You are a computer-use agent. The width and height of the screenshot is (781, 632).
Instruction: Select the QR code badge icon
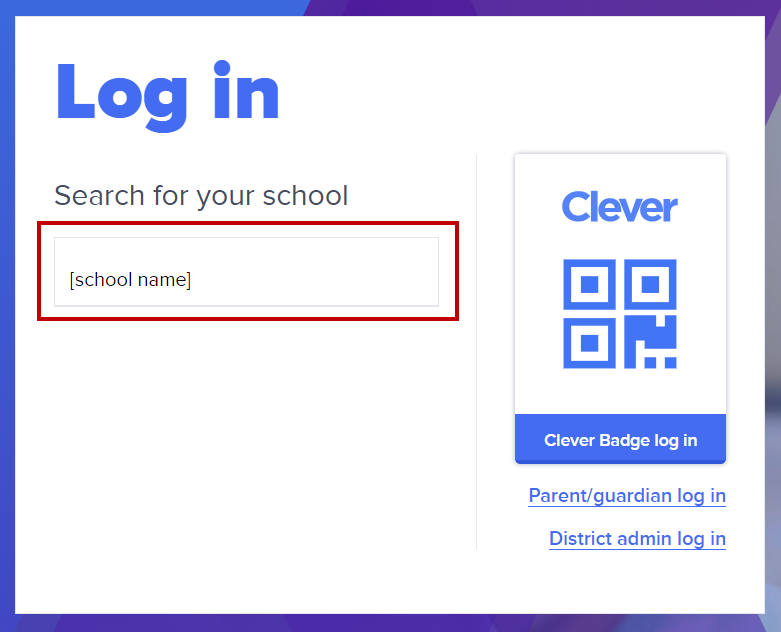coord(620,313)
